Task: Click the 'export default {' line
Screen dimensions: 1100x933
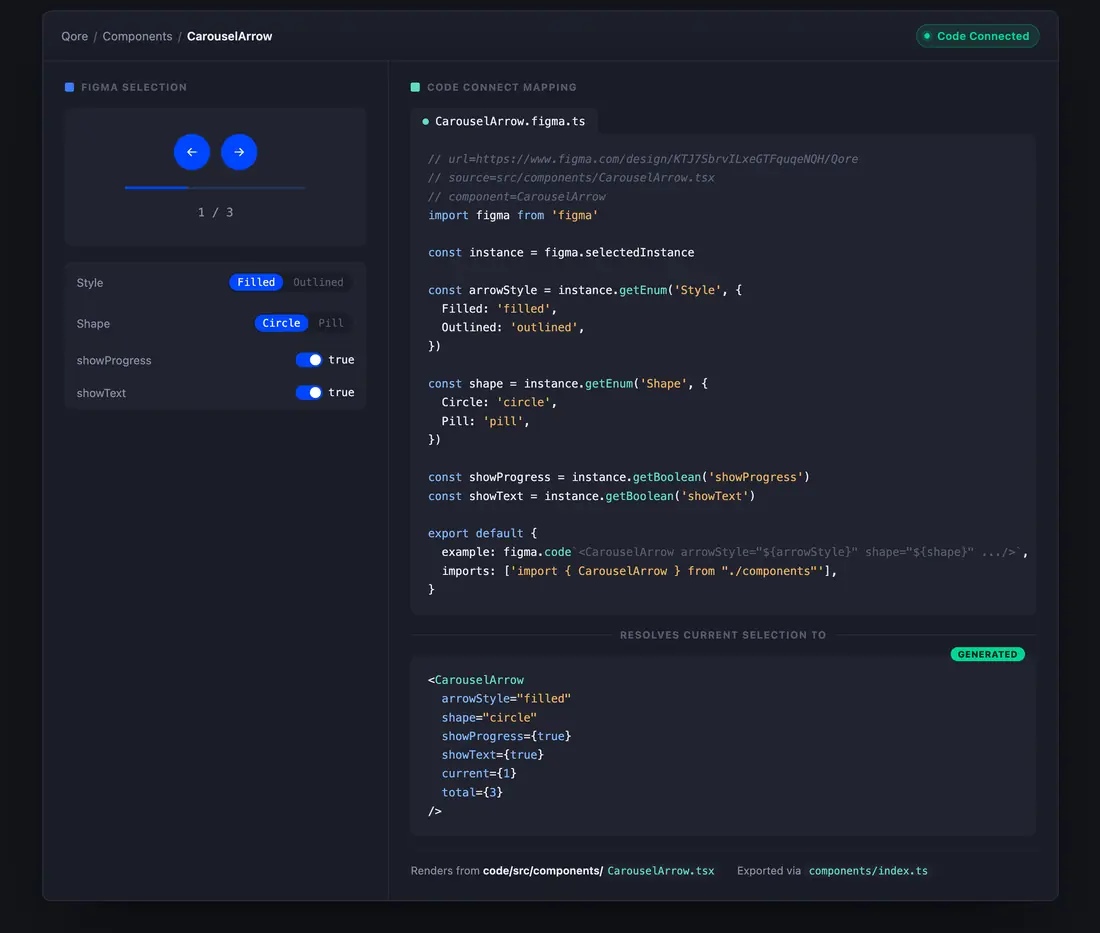Action: click(482, 533)
